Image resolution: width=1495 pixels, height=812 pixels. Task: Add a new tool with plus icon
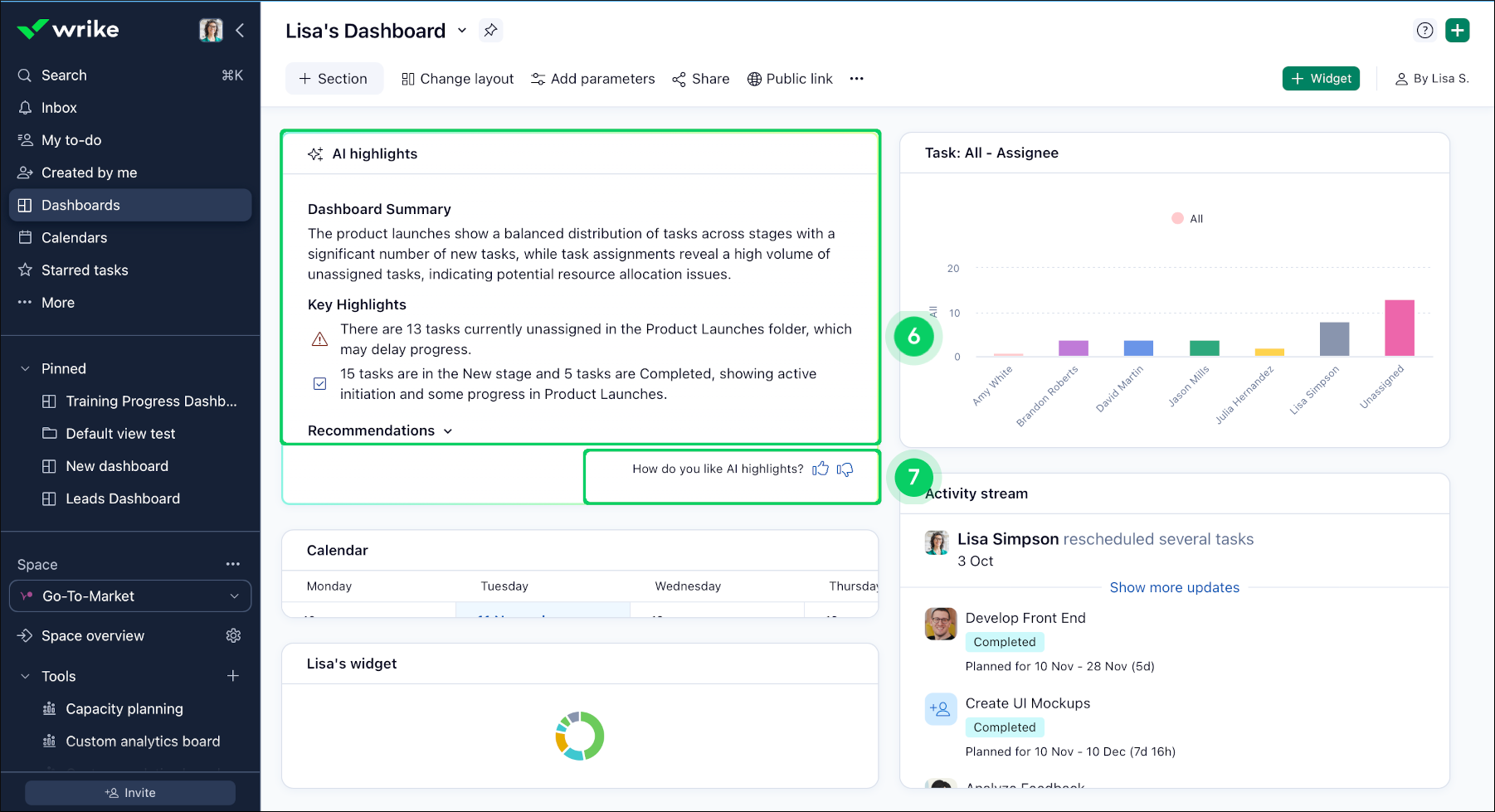click(x=233, y=676)
